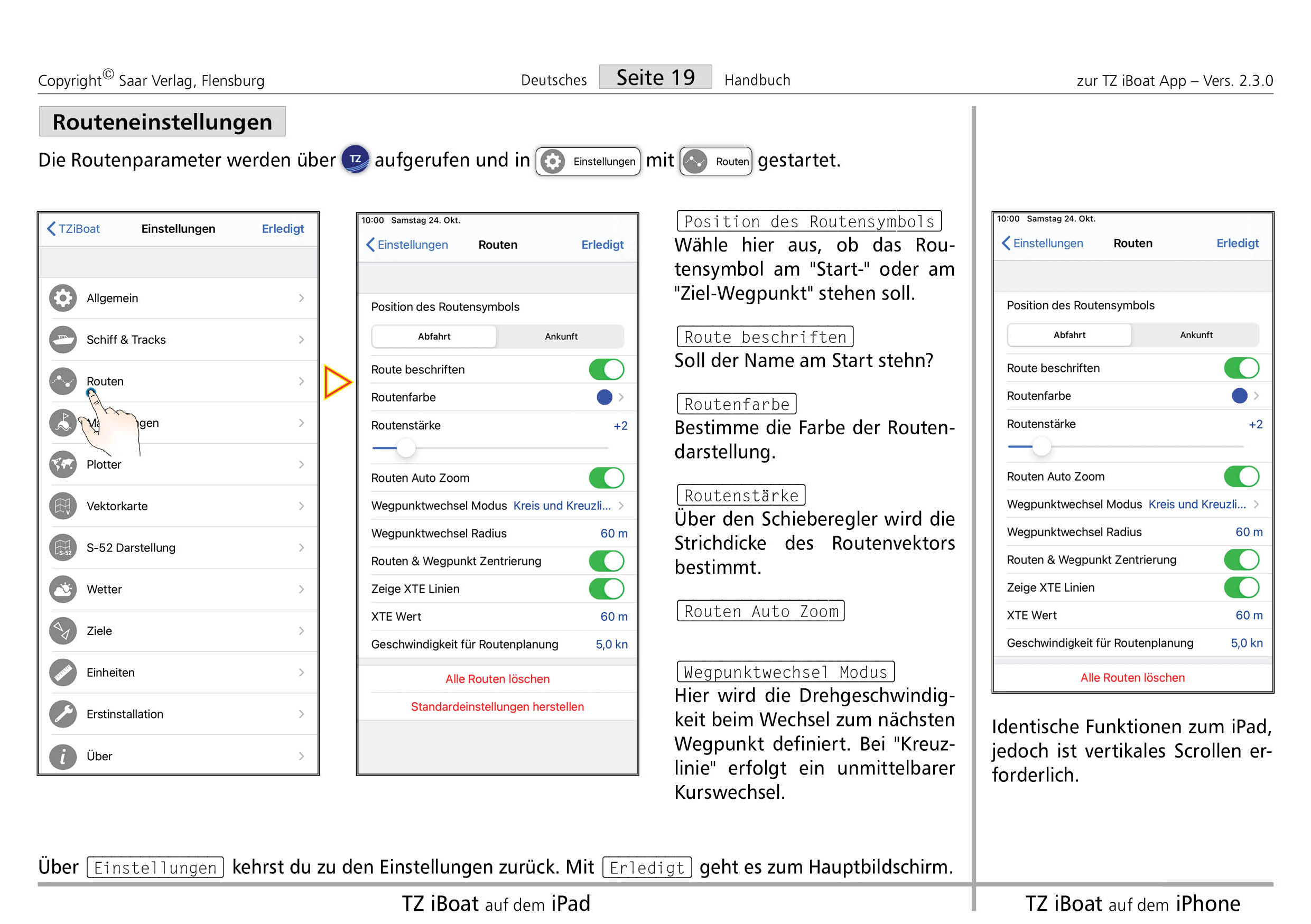Image resolution: width=1311 pixels, height=924 pixels.
Task: Open Wetter row chevron
Action: 302,590
